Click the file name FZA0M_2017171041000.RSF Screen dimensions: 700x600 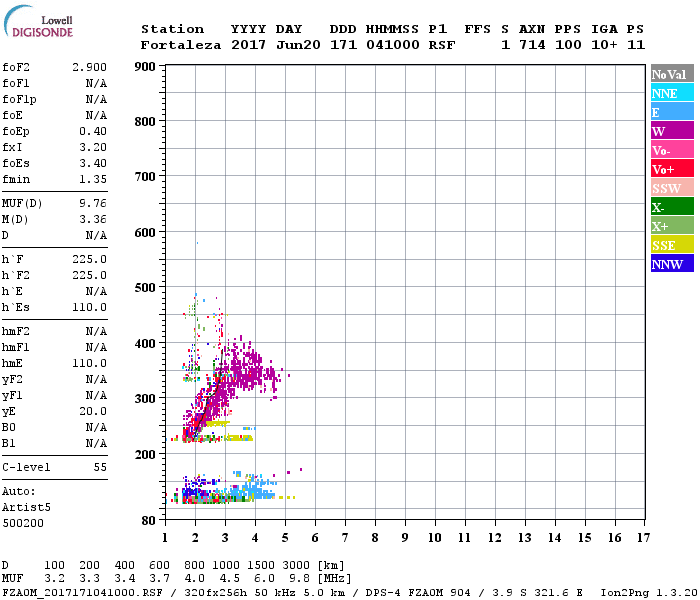[x=82, y=593]
